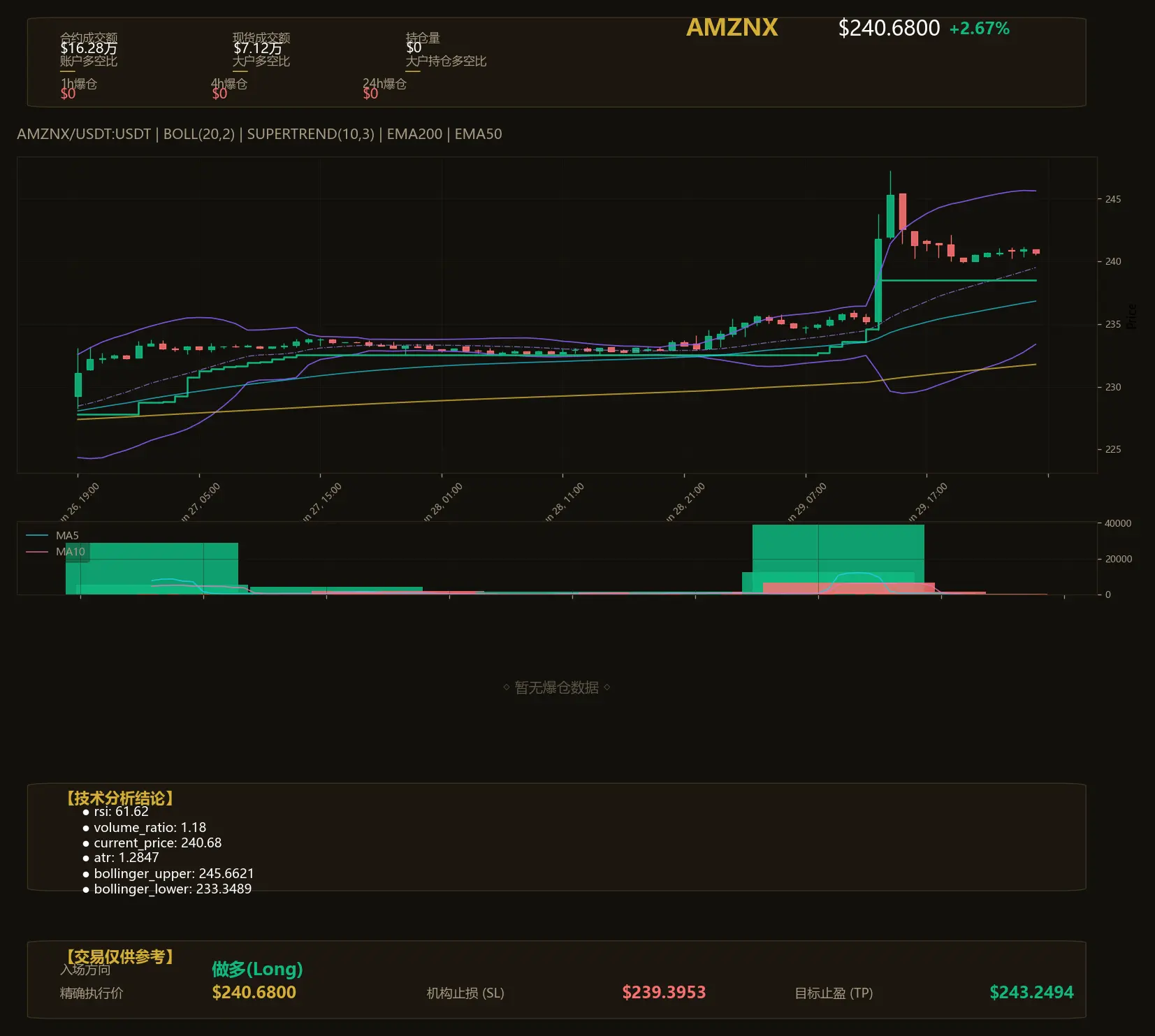The width and height of the screenshot is (1155, 1036).
Task: Click the $240.6800 price in the header
Action: (x=889, y=28)
